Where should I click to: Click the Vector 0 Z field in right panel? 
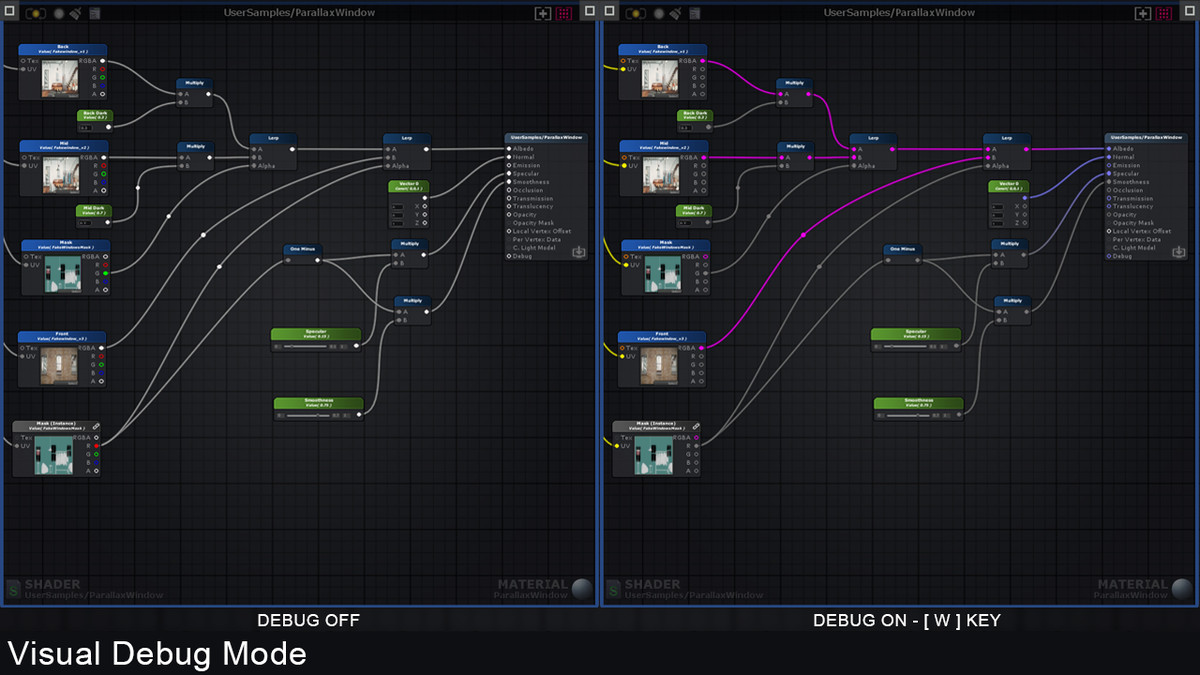tap(998, 222)
